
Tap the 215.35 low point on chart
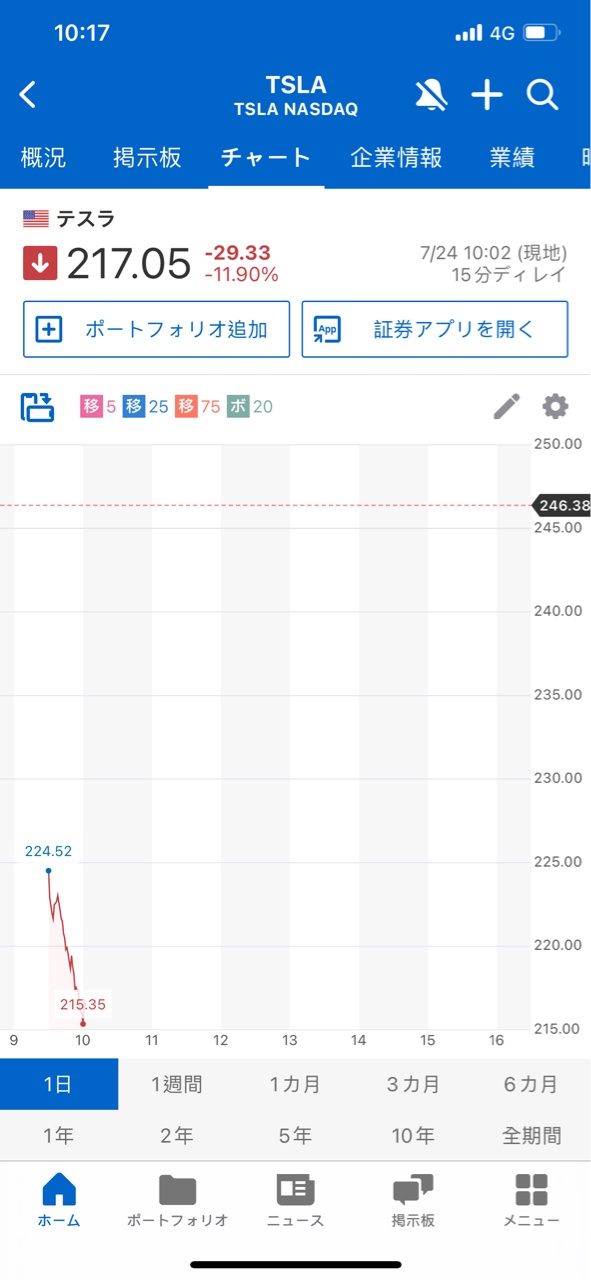coord(83,1022)
